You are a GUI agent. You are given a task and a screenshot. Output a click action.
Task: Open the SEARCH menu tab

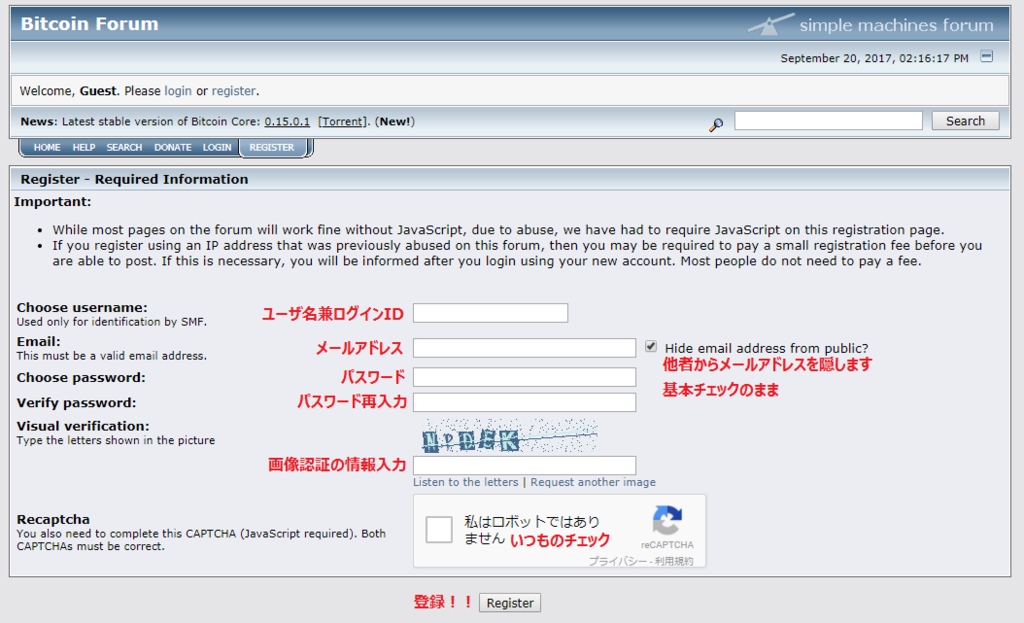pyautogui.click(x=124, y=148)
